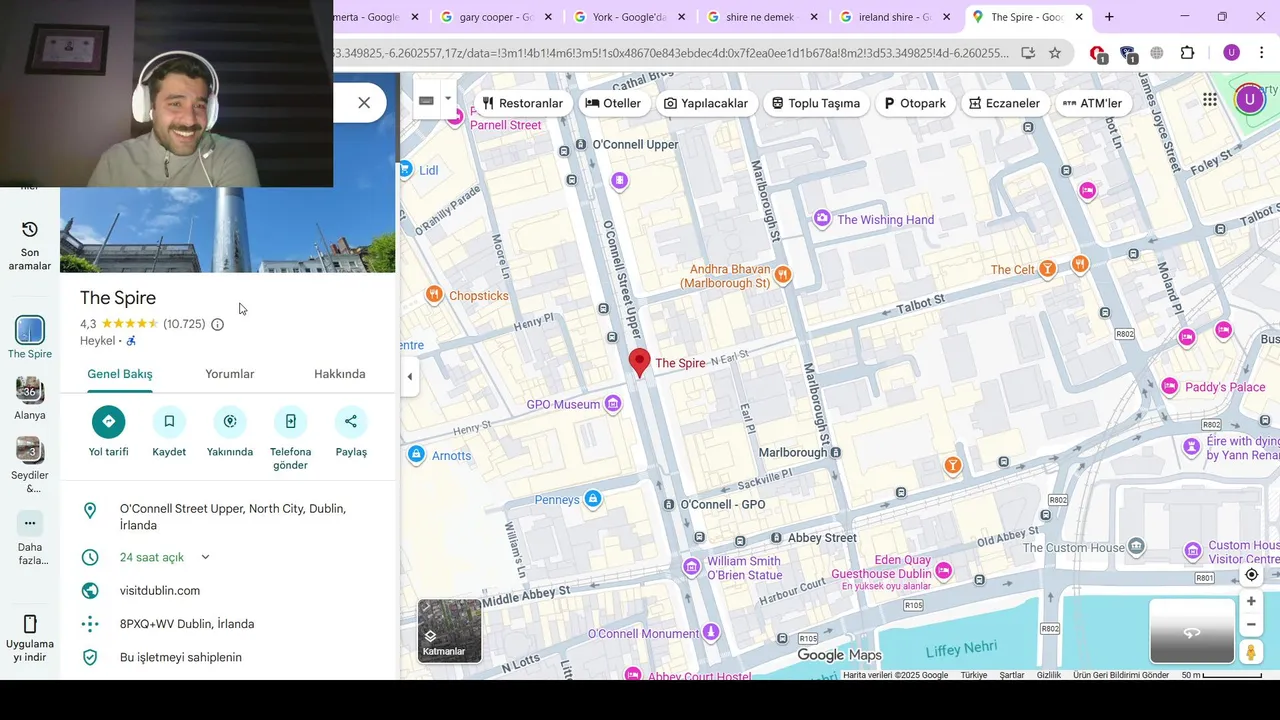Click the browser address bar URL

pos(671,53)
